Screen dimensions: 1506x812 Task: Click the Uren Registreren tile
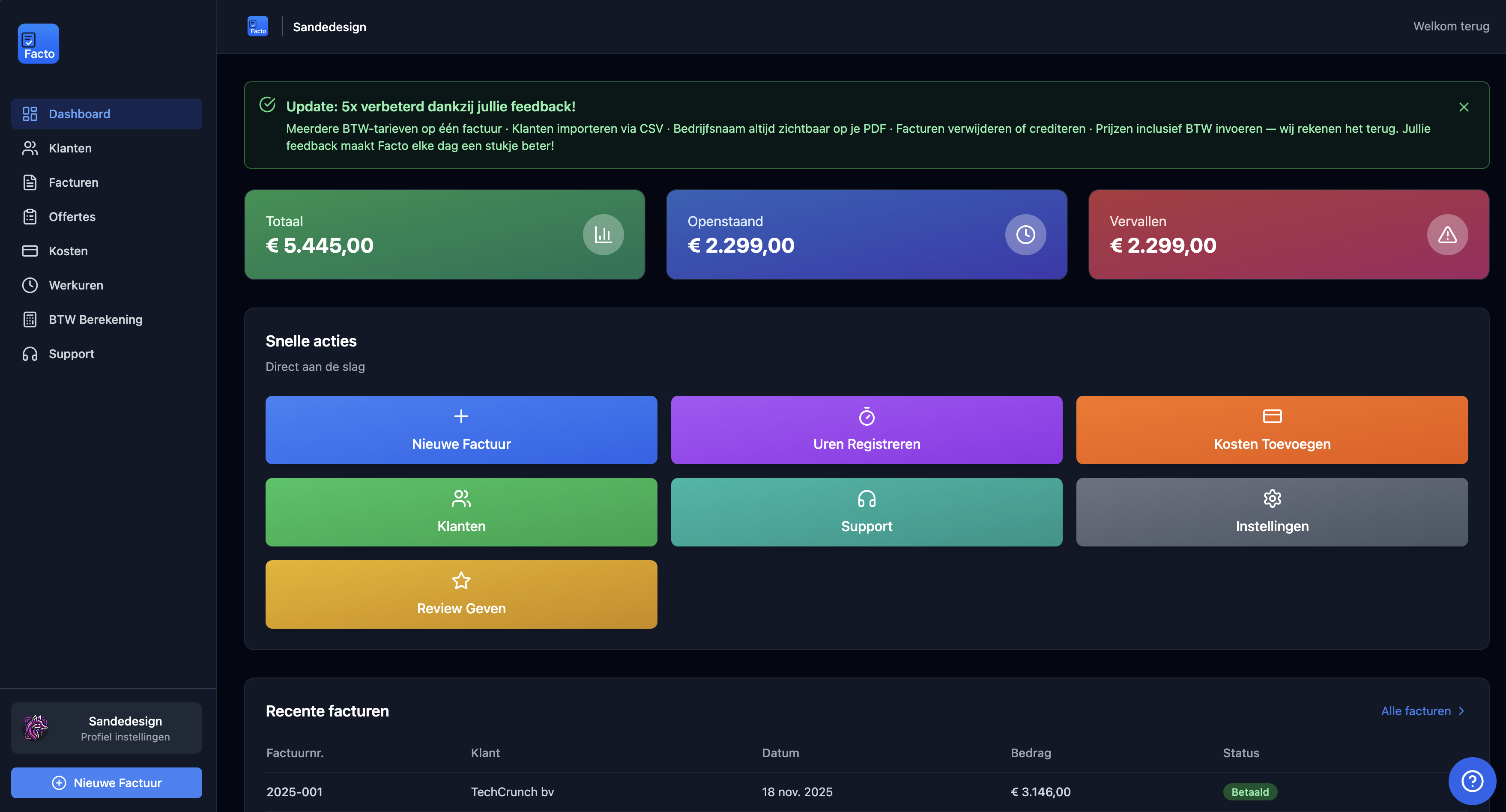point(867,430)
